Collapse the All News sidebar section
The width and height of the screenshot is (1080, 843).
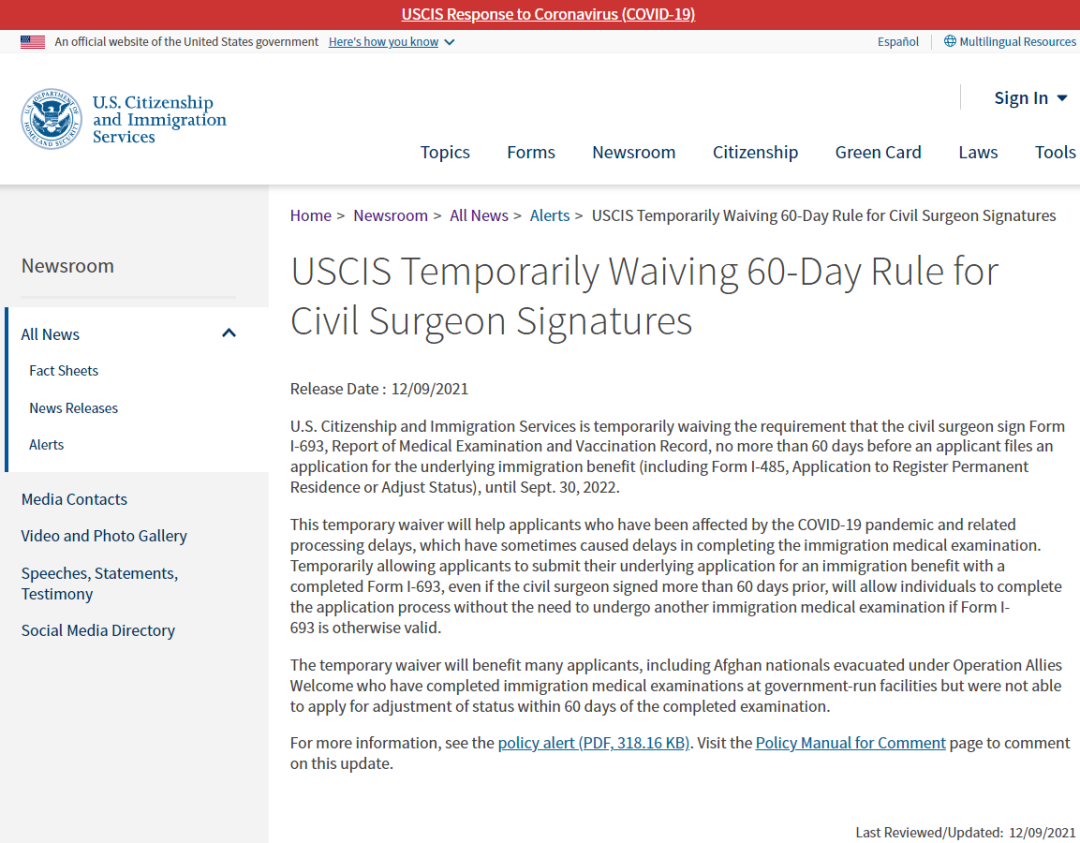pos(229,333)
